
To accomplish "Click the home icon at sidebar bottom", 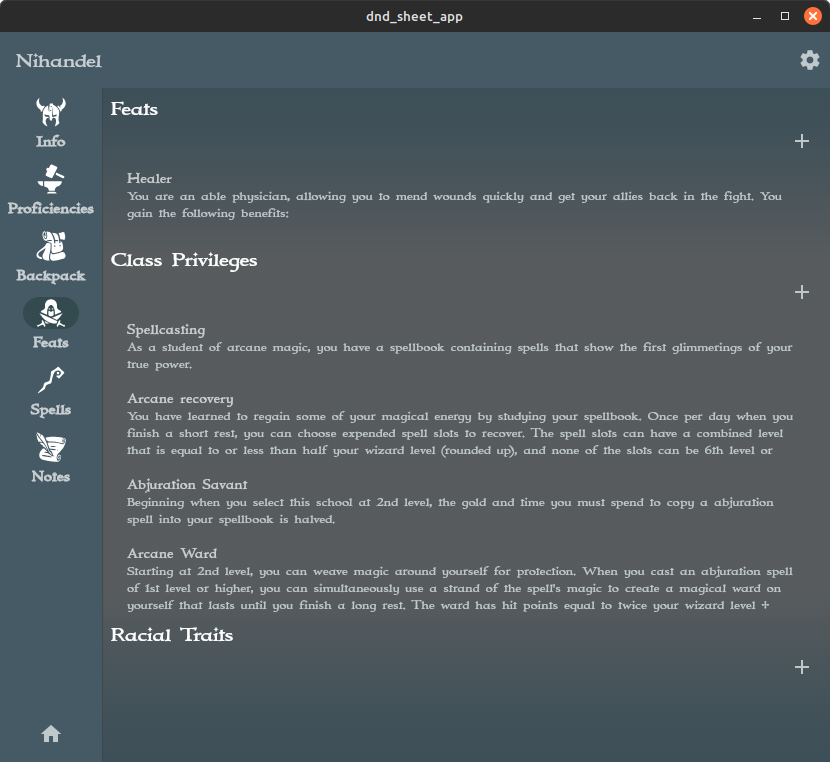I will (x=50, y=734).
